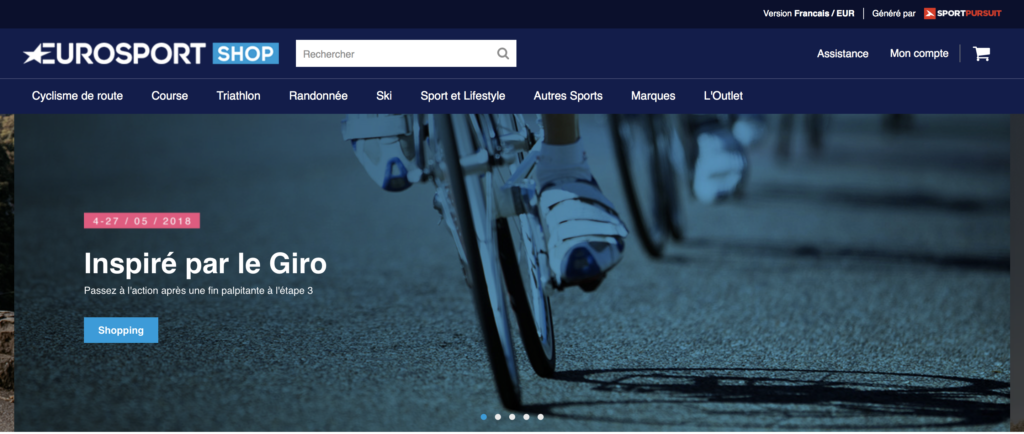Select the first carousel dot
The height and width of the screenshot is (434, 1024).
point(484,417)
